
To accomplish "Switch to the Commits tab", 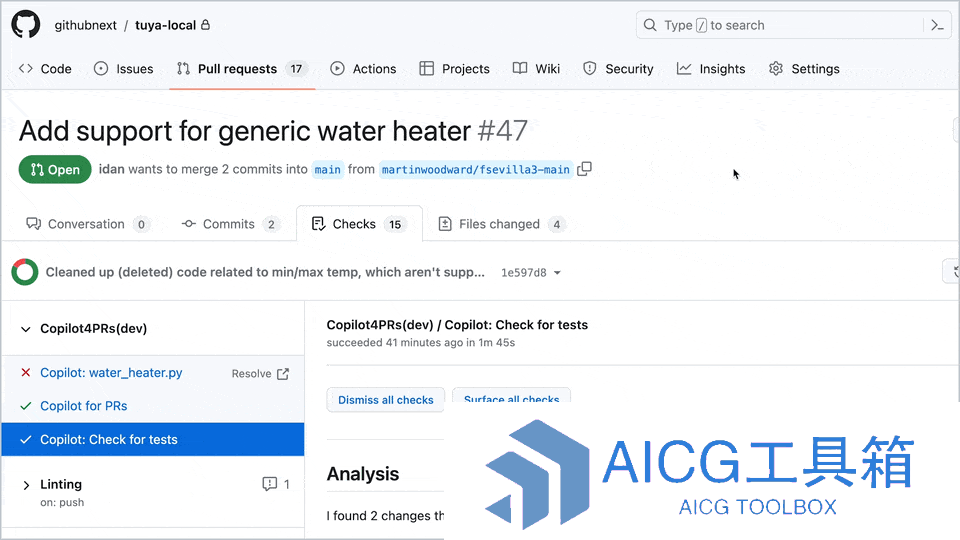I will [x=231, y=224].
